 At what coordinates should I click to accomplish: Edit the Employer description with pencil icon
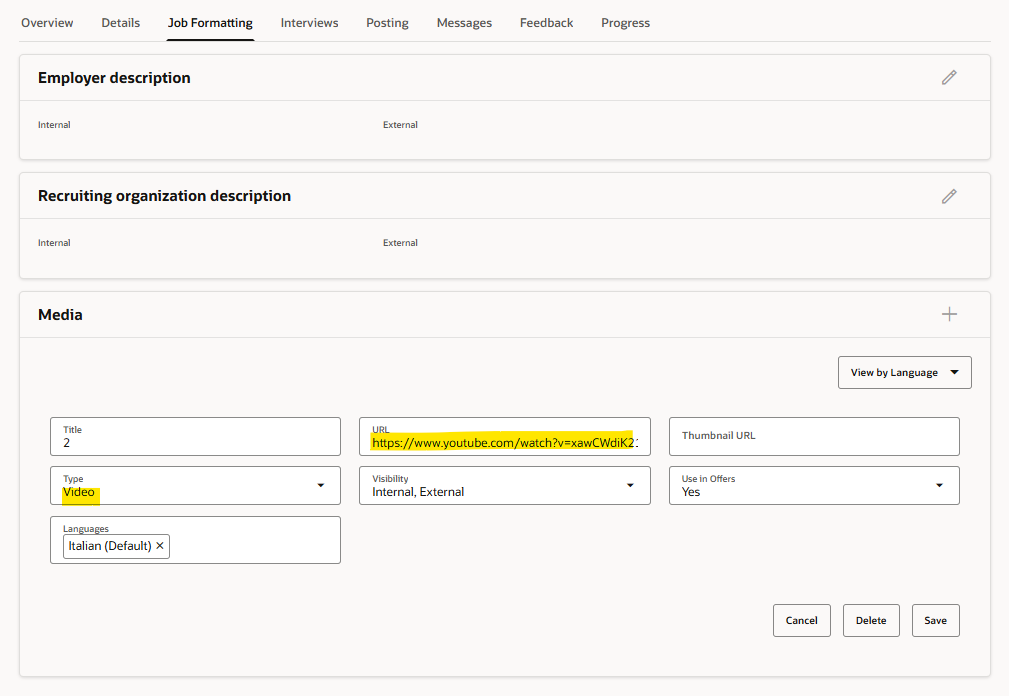coord(949,78)
